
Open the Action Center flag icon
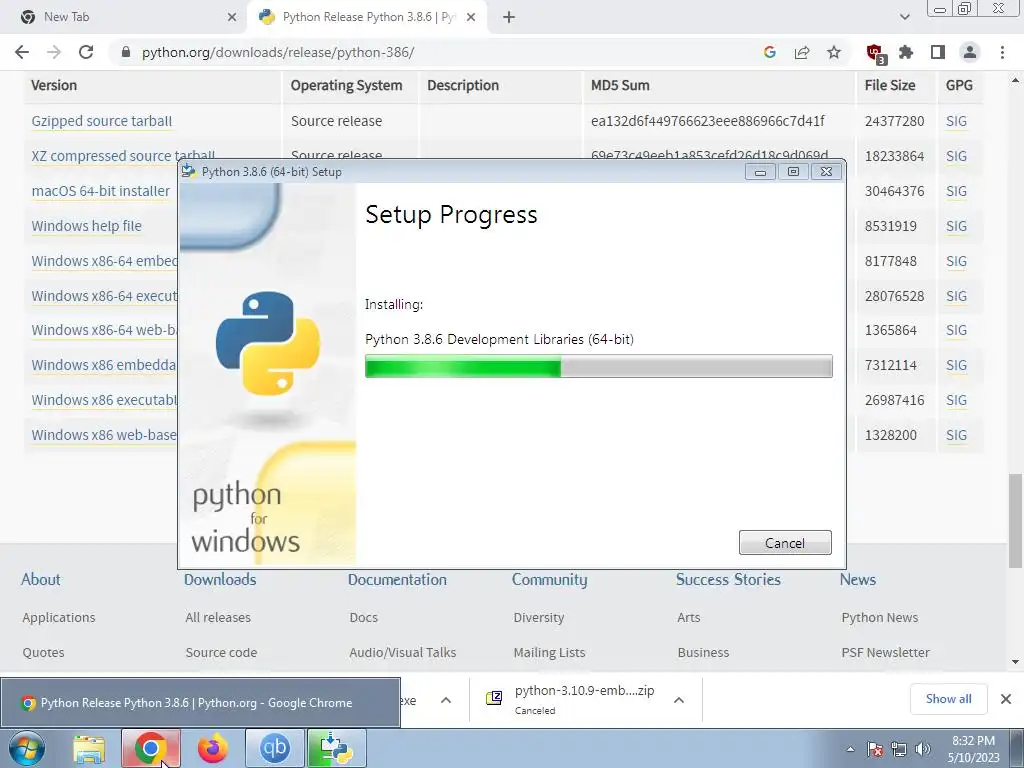point(876,749)
